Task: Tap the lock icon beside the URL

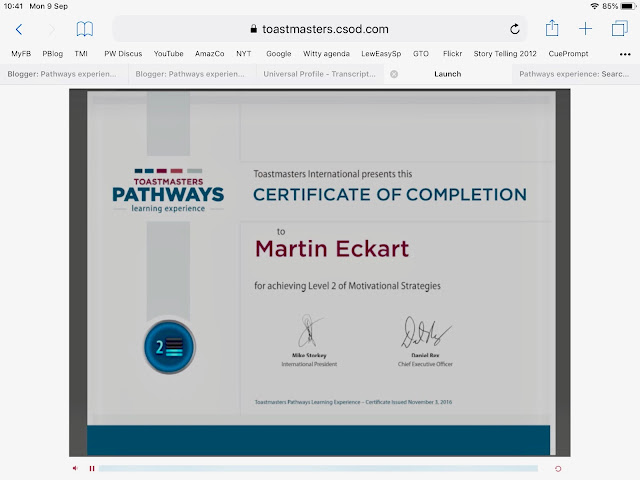Action: (x=253, y=29)
